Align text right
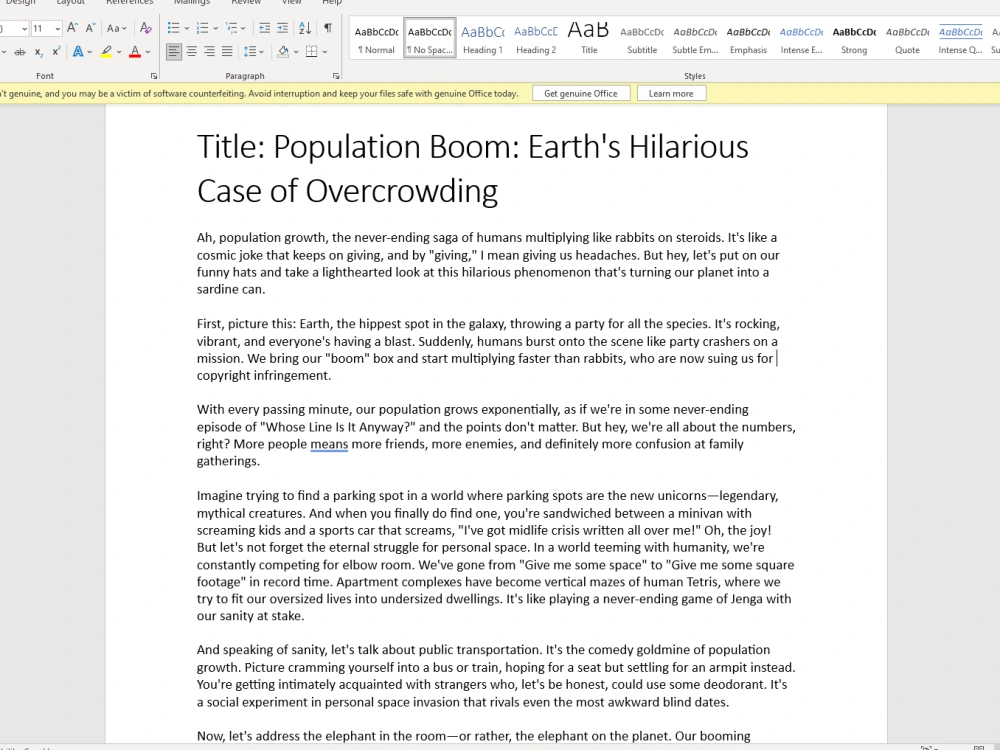 click(209, 52)
